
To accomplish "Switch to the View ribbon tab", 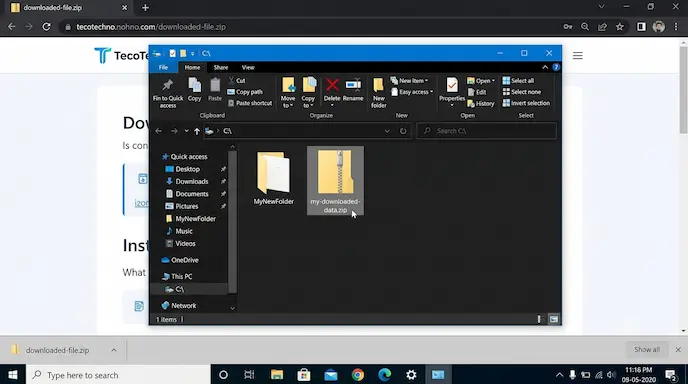I will coord(248,68).
